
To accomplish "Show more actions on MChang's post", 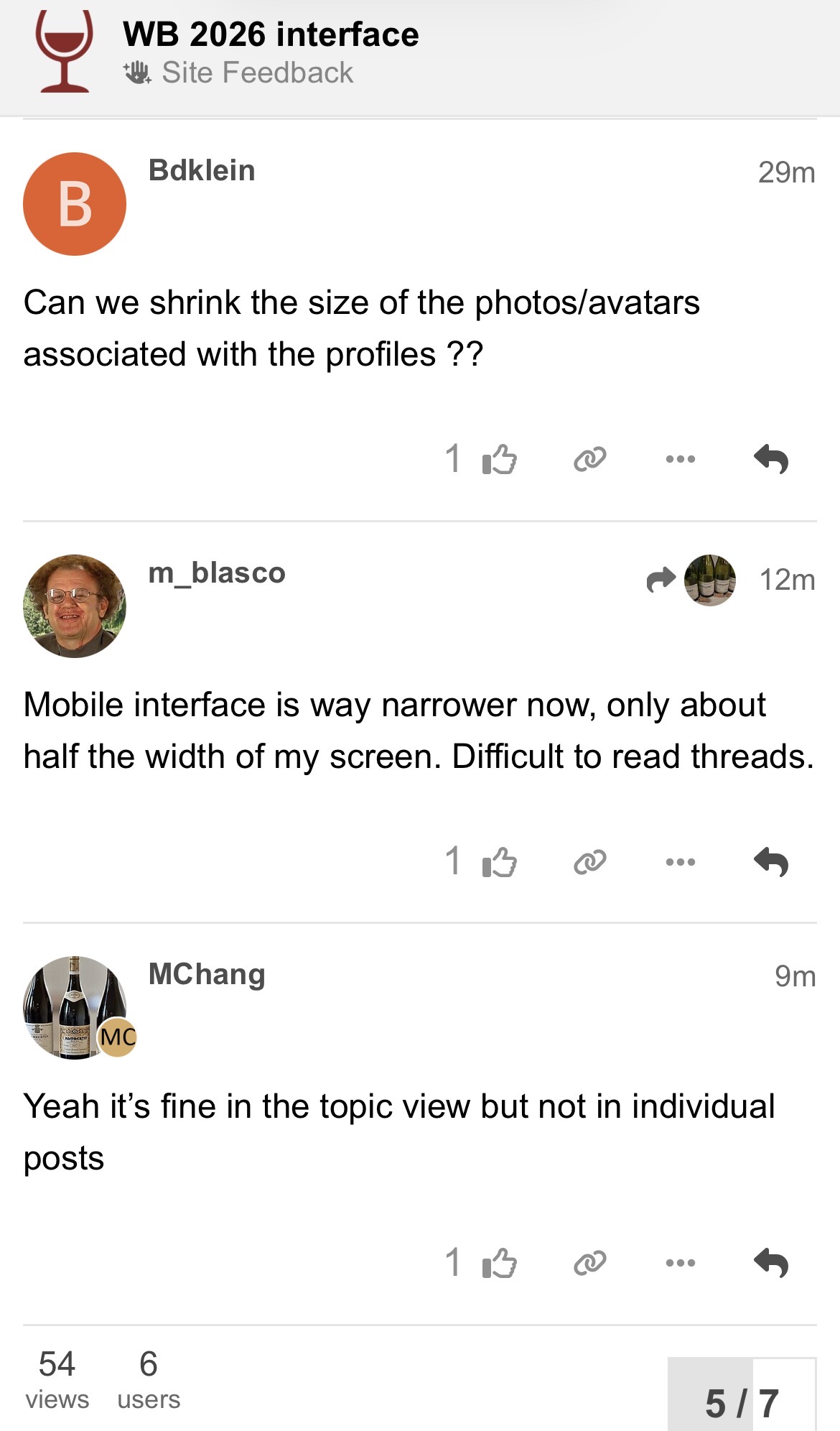I will 680,1263.
